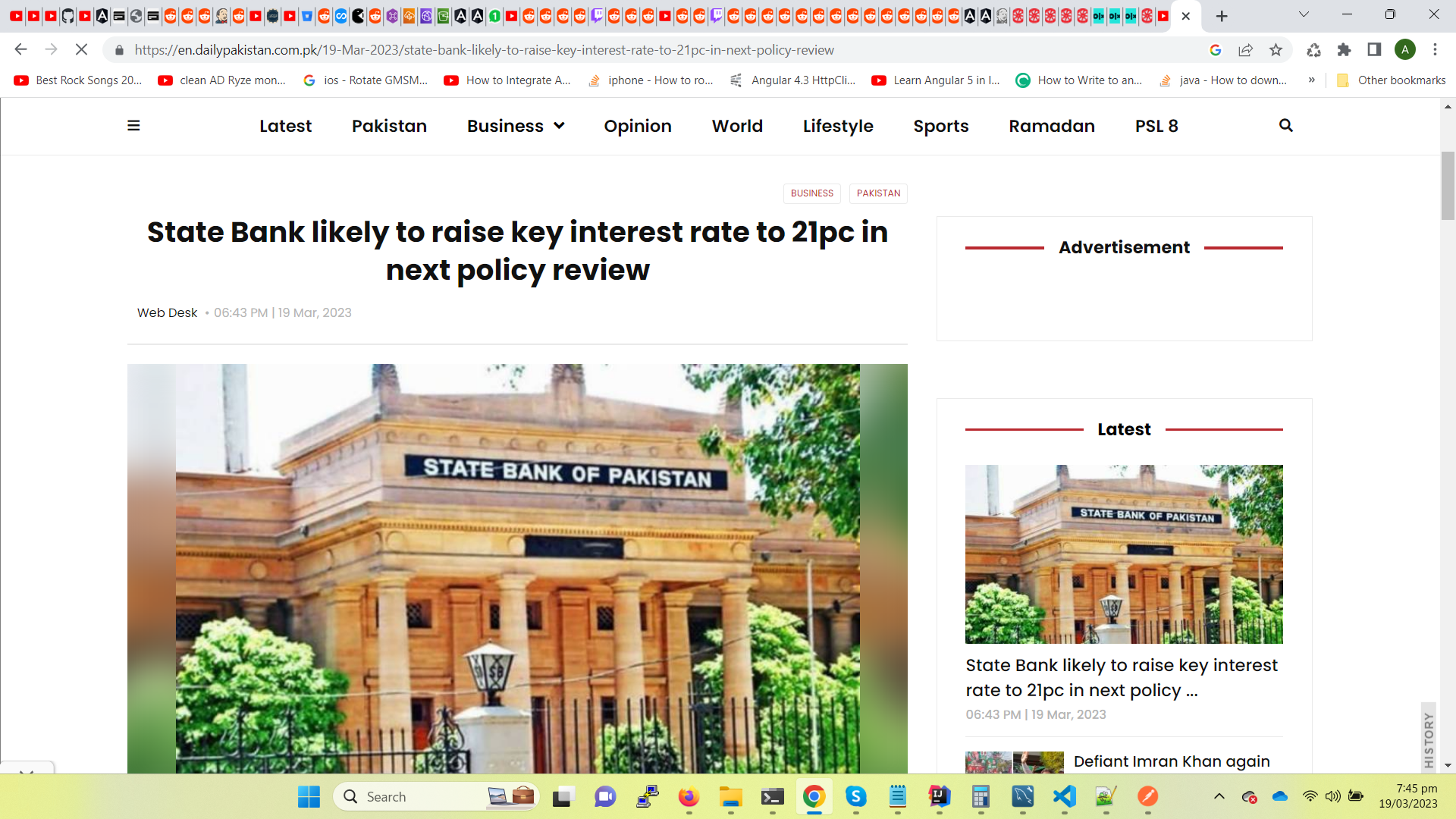The height and width of the screenshot is (819, 1456).
Task: Open Best Rock Songs bookmark
Action: [x=78, y=80]
